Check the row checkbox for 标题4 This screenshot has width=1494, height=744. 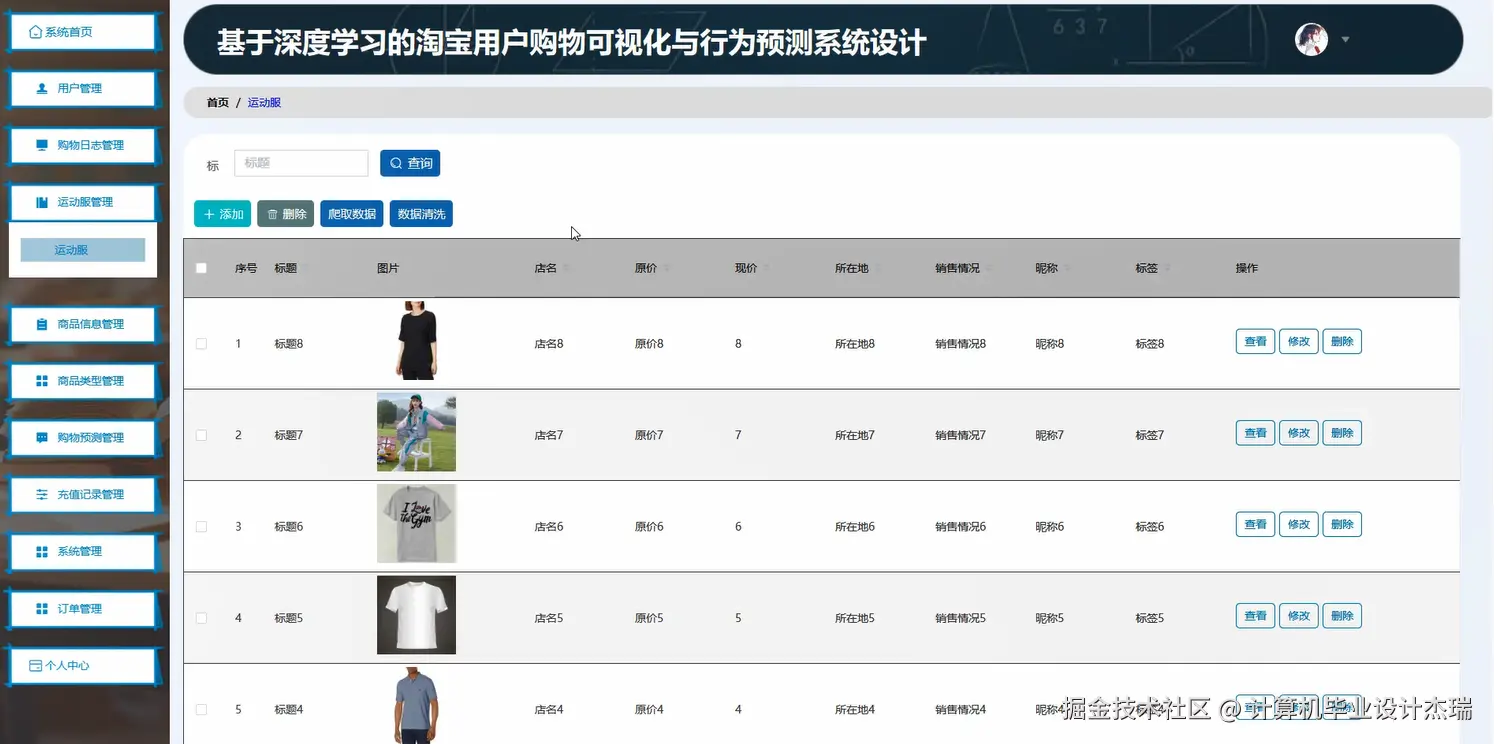point(201,709)
